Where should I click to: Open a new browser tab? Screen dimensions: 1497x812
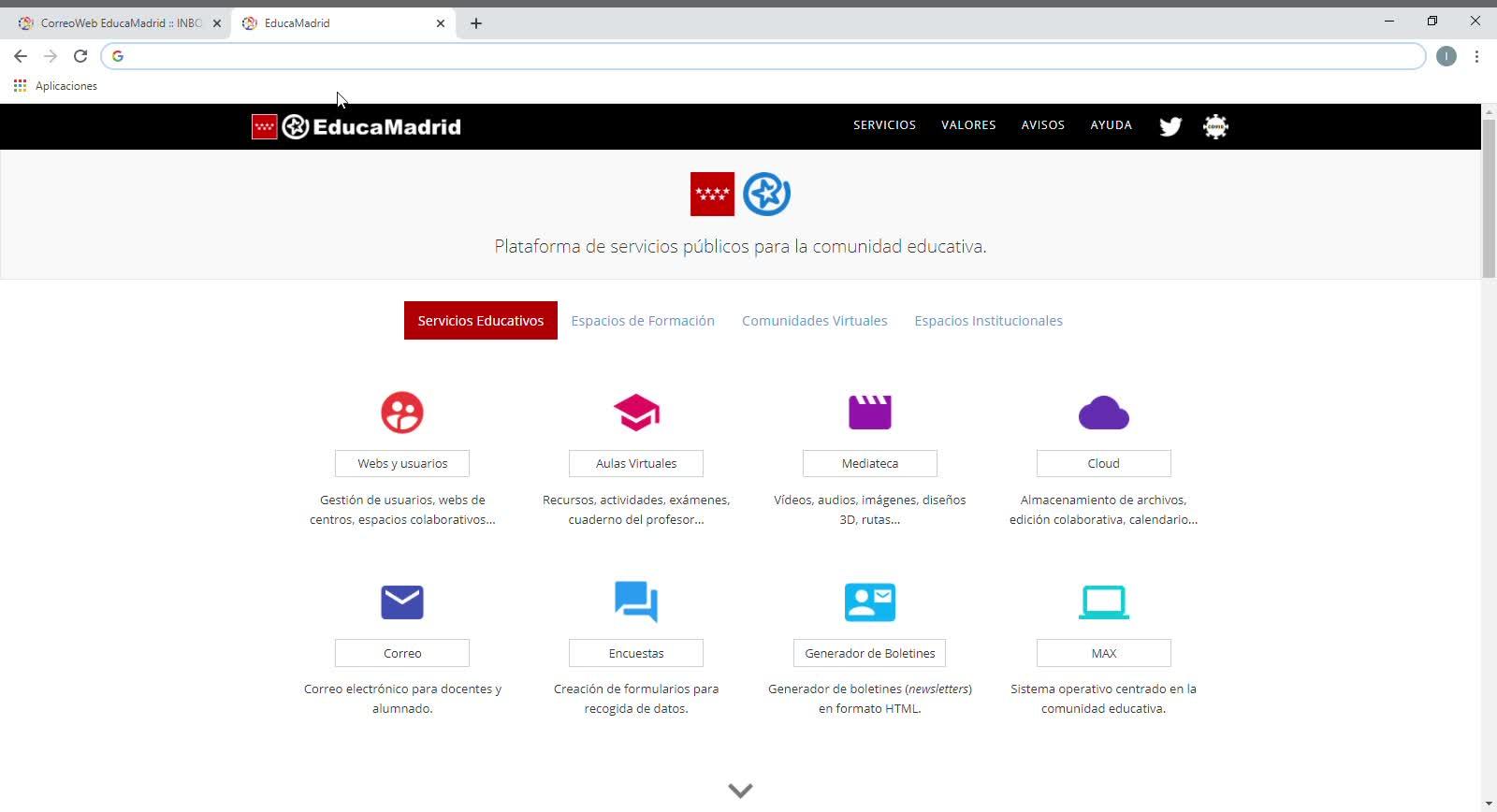tap(476, 23)
